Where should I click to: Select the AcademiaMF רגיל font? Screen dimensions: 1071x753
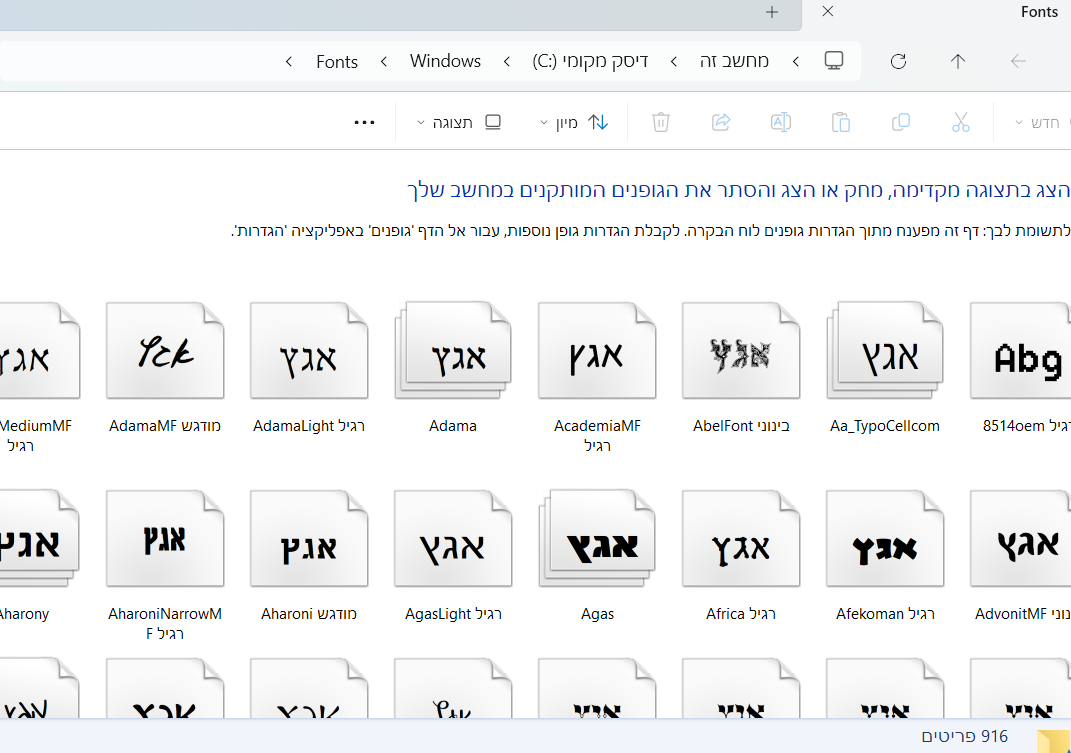[x=597, y=351]
